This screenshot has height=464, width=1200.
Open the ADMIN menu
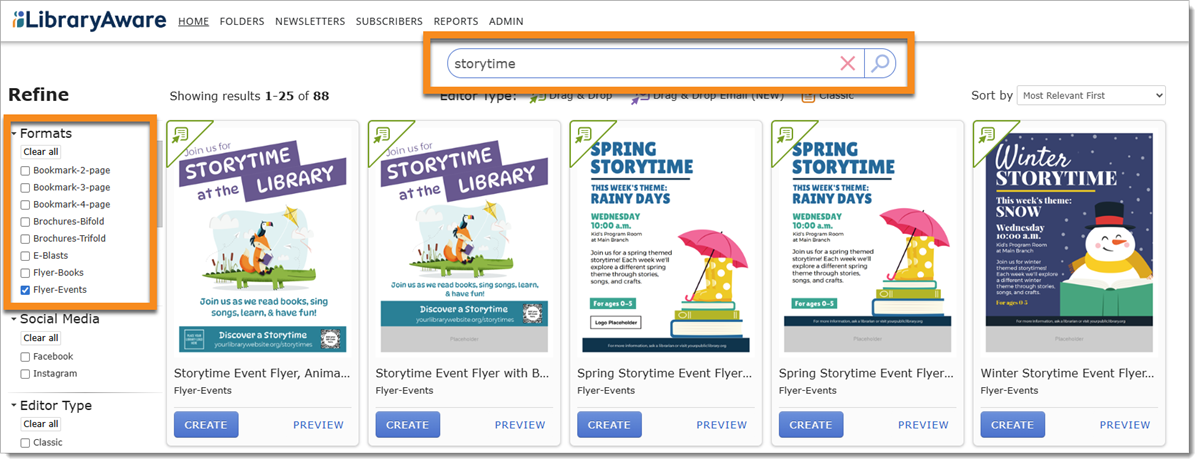pos(506,21)
